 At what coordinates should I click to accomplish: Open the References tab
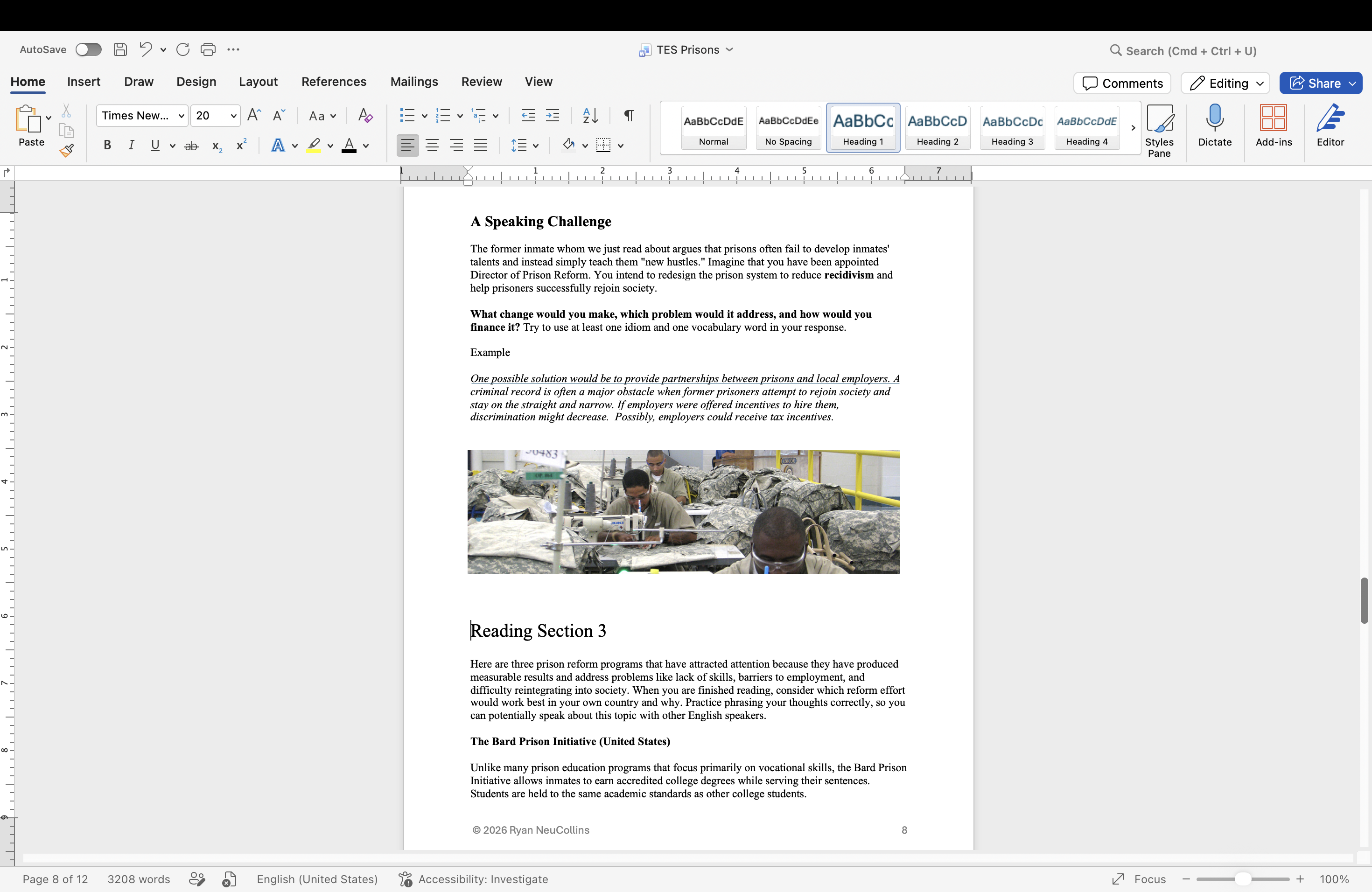(x=334, y=81)
